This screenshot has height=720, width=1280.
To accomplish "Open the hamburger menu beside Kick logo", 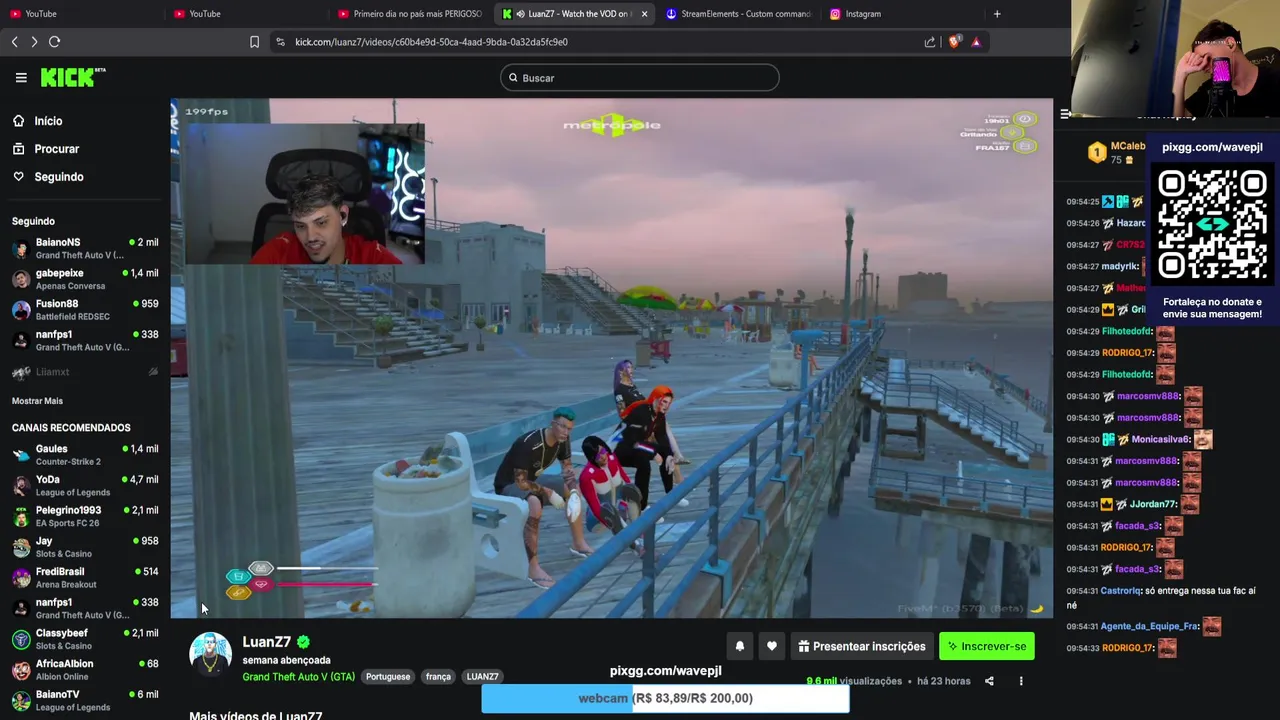I will [x=21, y=77].
